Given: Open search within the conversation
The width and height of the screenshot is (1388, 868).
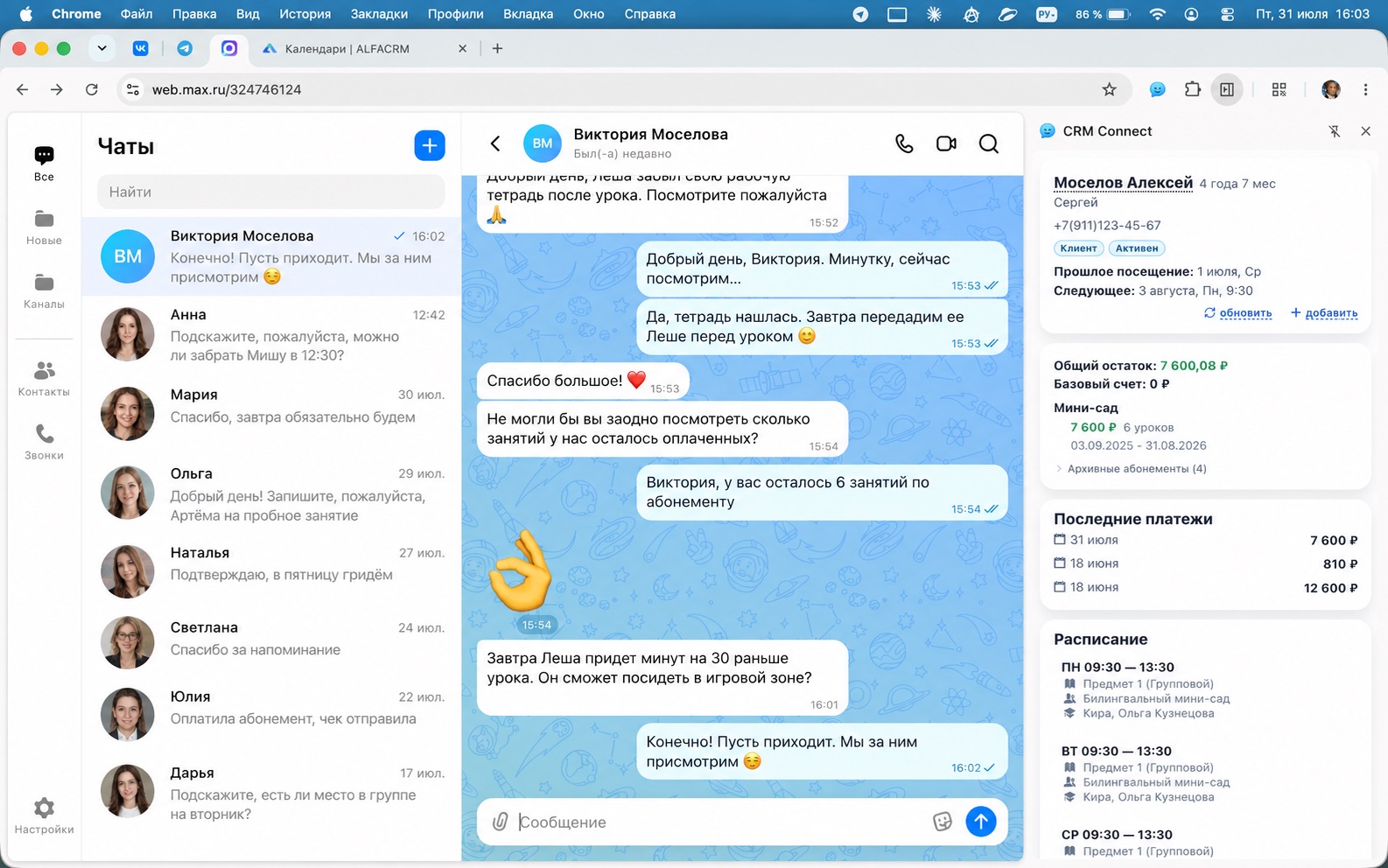Looking at the screenshot, I should 989,143.
